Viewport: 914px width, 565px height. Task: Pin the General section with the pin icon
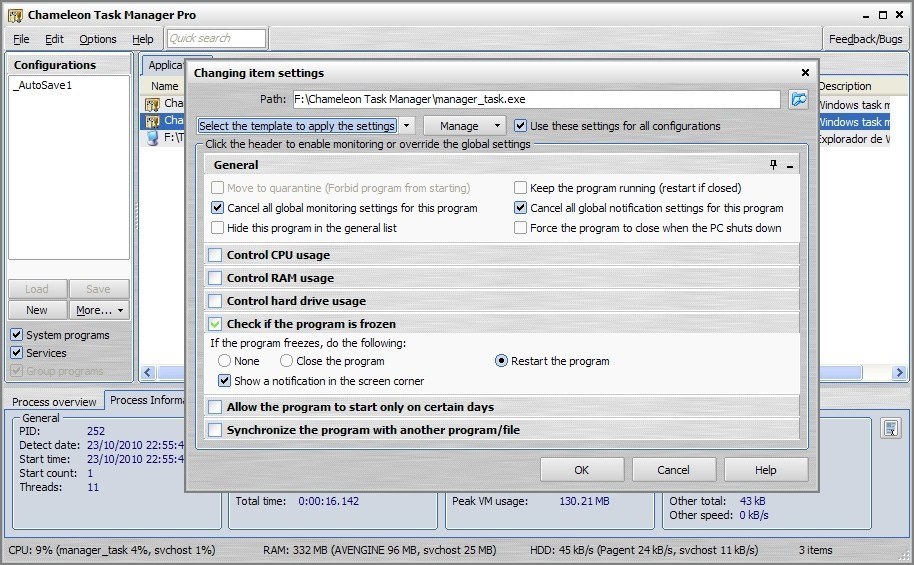pos(774,165)
